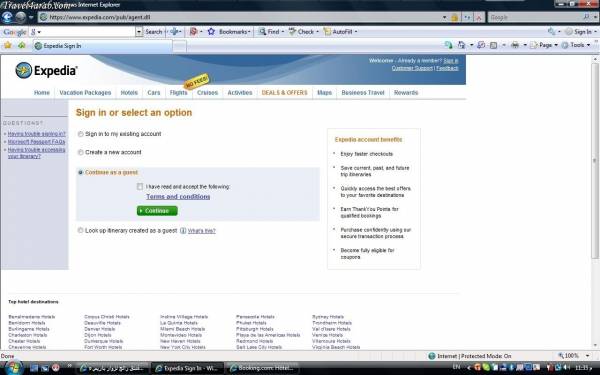
Task: Go to the Cruises navigation tab
Action: tap(207, 93)
